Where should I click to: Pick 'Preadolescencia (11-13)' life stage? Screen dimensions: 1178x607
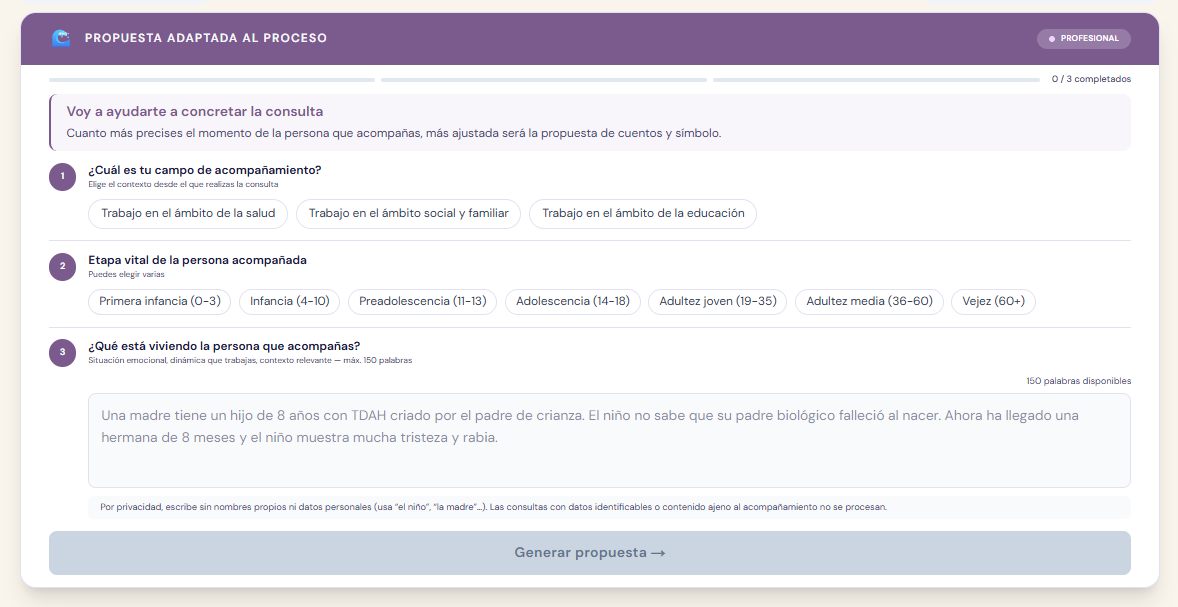(422, 301)
